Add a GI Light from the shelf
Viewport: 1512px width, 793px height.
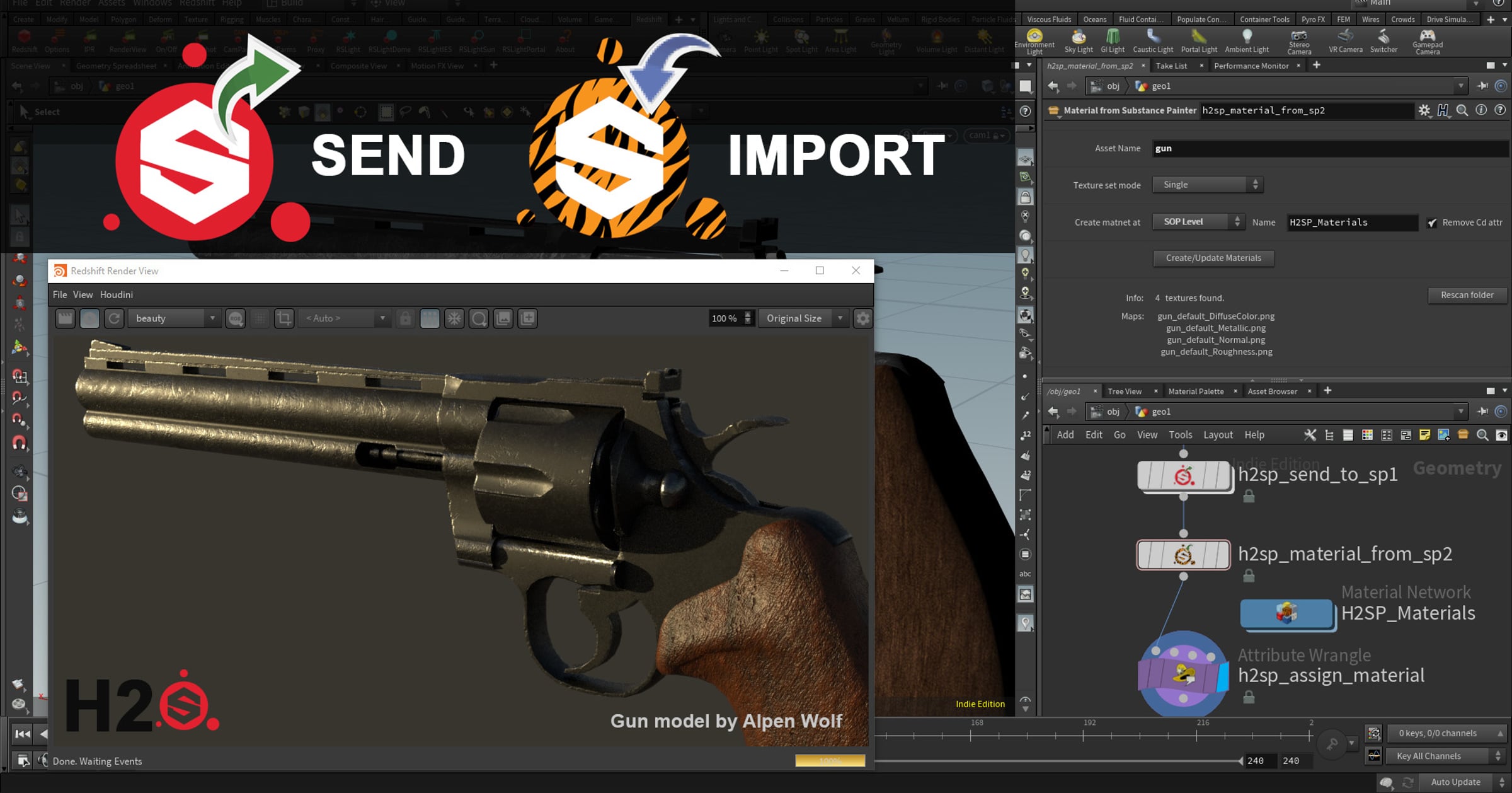1113,42
